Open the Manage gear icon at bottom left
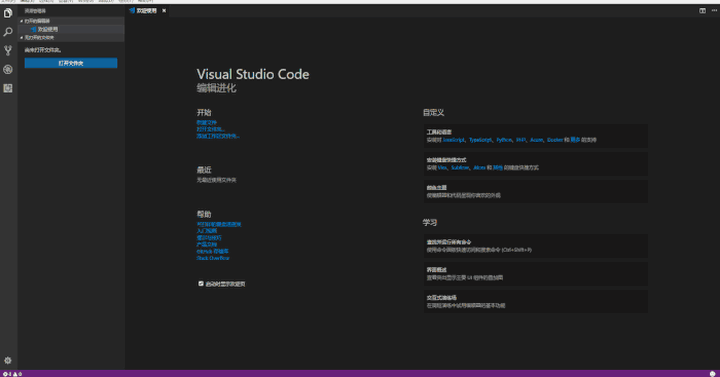720x377 pixels. 8,360
